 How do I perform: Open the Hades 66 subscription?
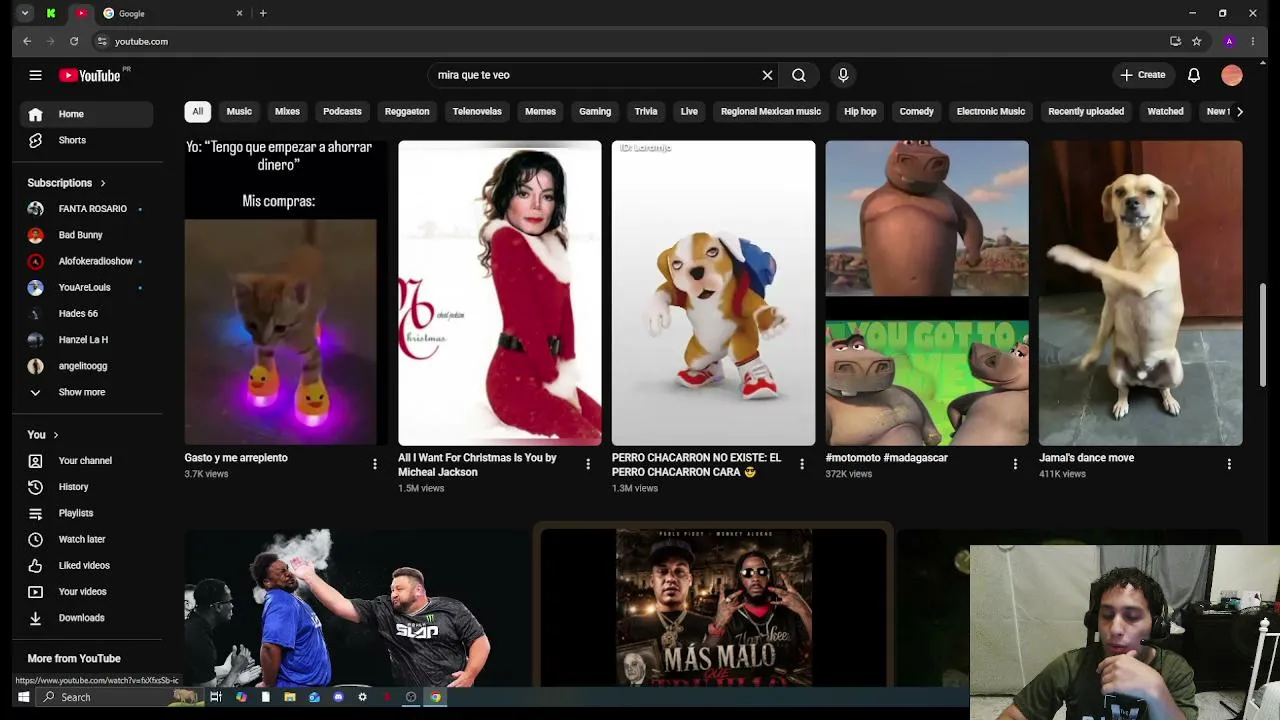click(x=87, y=314)
